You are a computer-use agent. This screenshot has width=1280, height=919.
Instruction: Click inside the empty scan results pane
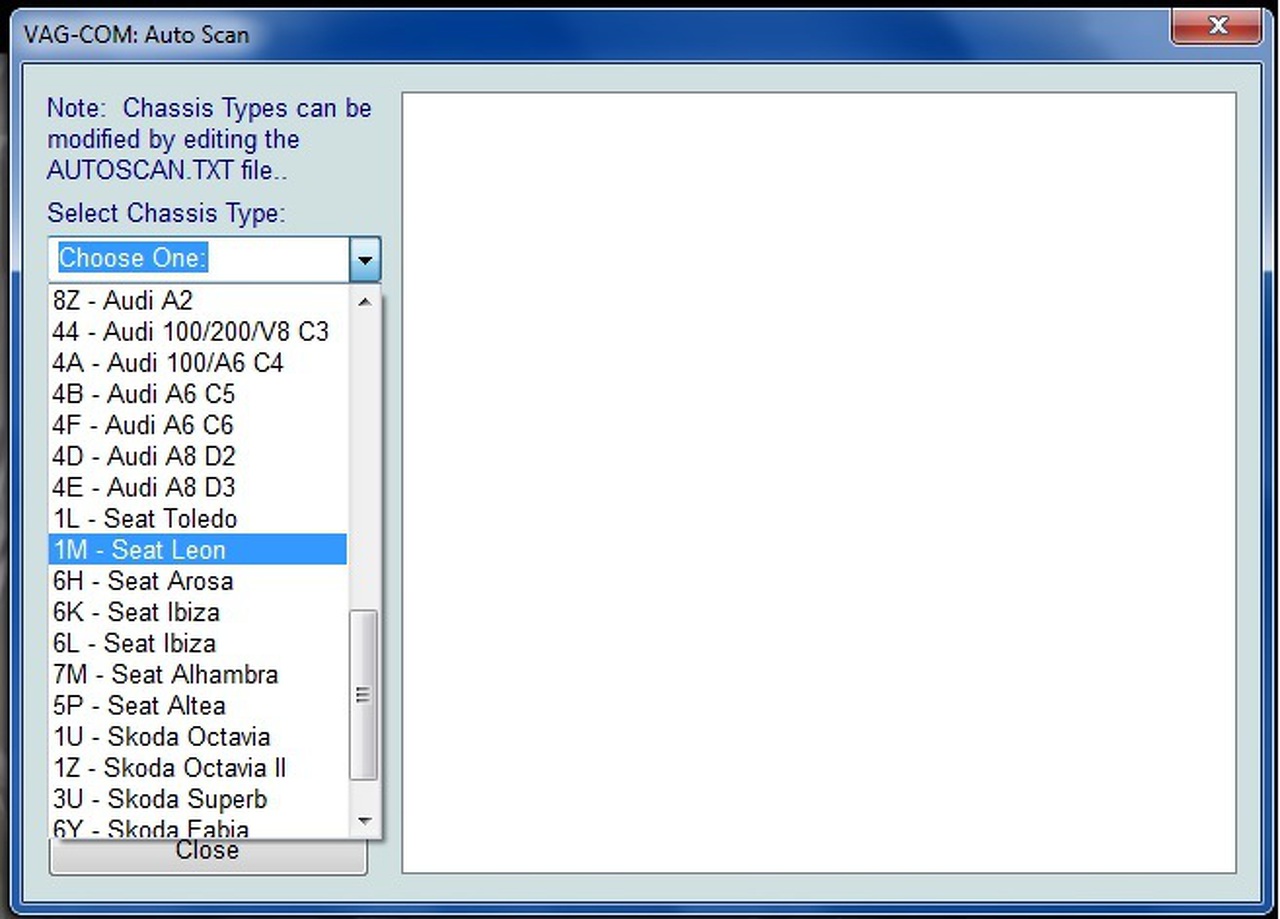click(819, 483)
